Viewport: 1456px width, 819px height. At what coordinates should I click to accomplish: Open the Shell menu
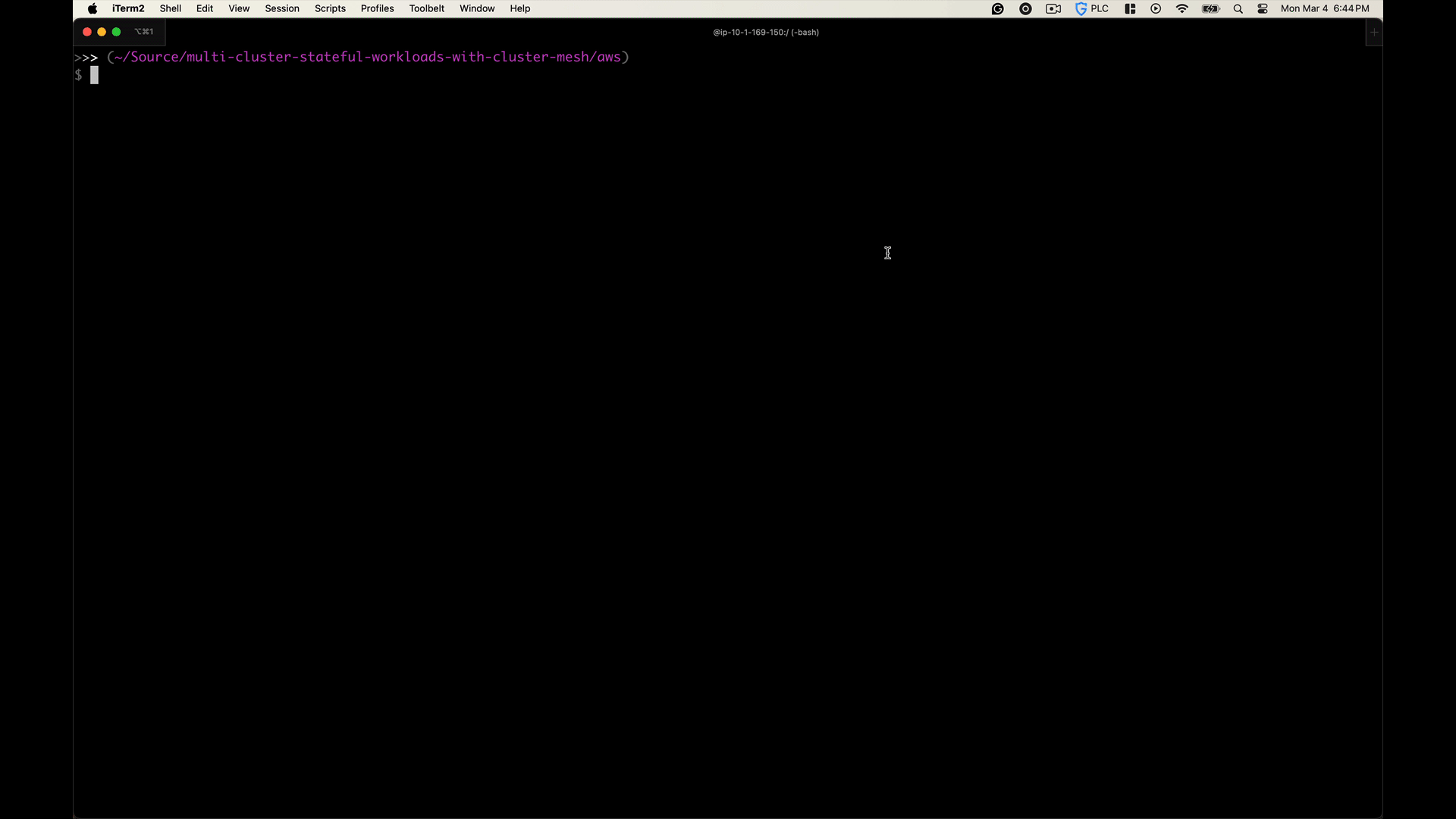[170, 8]
